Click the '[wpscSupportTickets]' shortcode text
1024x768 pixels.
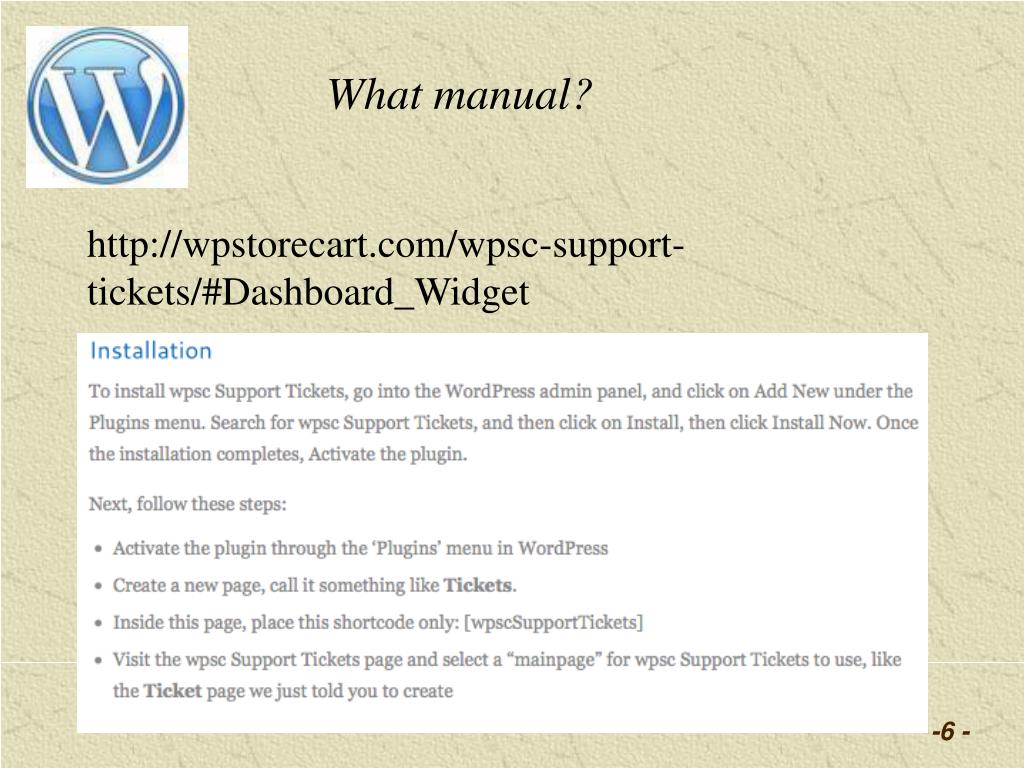554,622
